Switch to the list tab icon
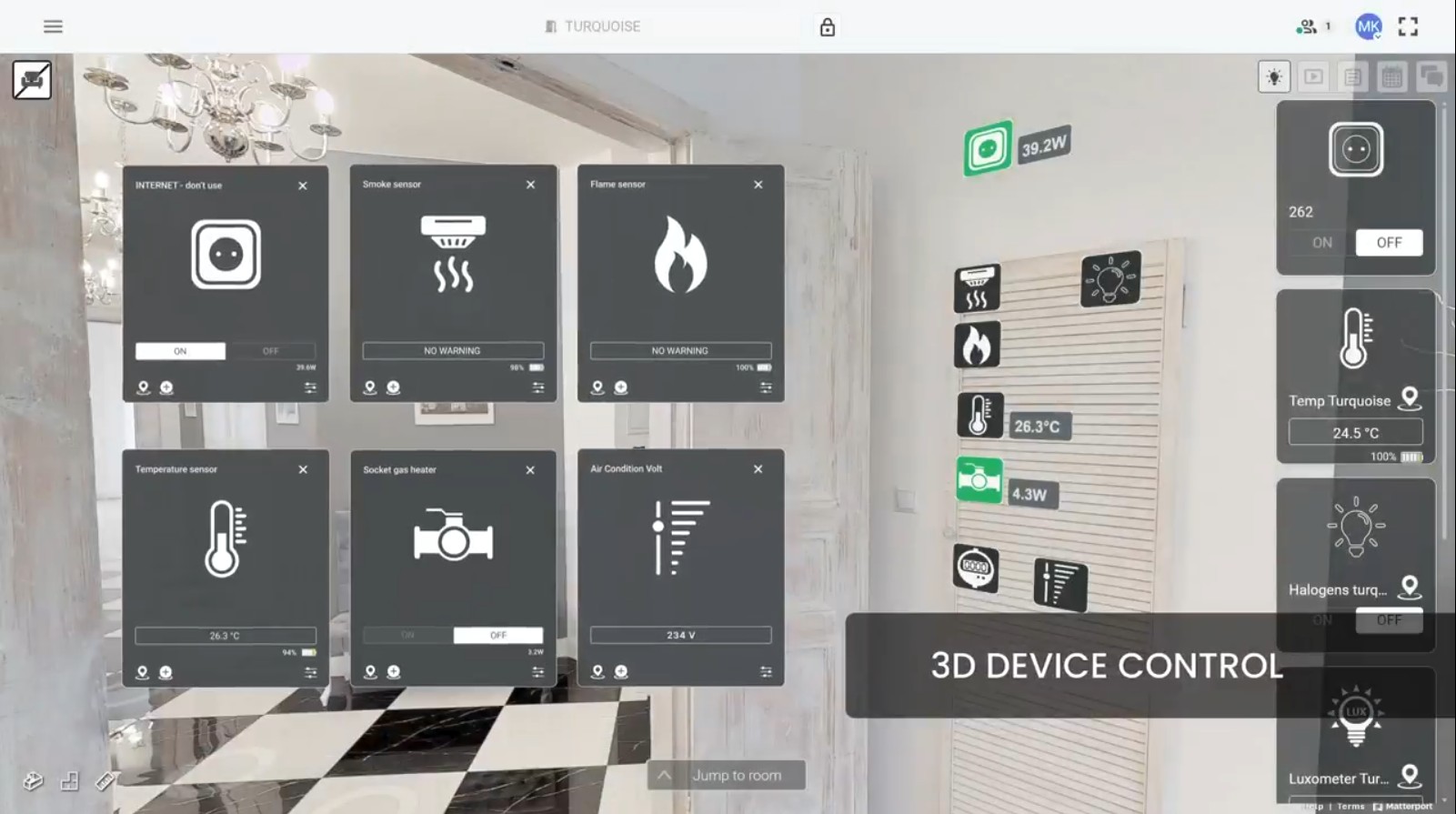 coord(1352,77)
